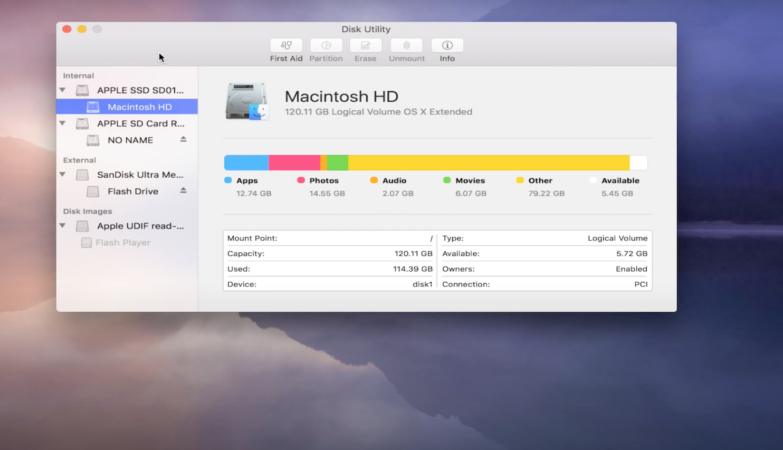
Task: Collapse the SanDisk Ultra disclosure triangle
Action: point(62,174)
